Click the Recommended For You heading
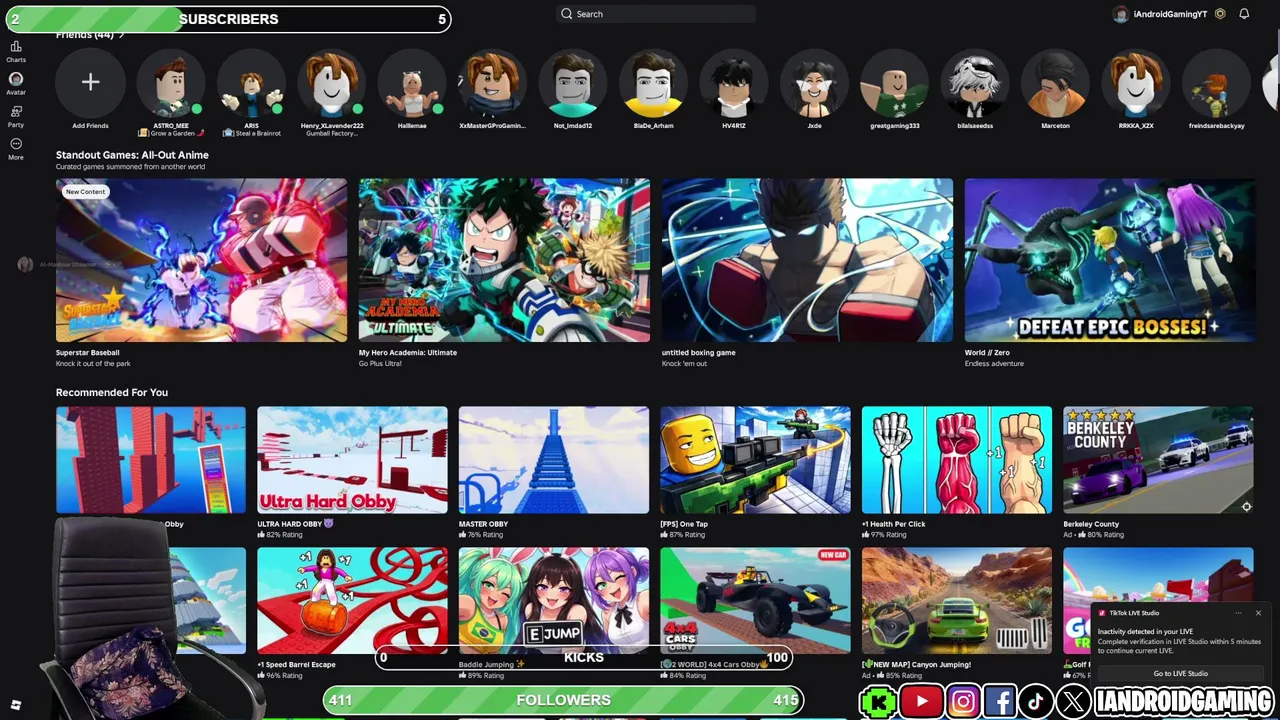 tap(112, 392)
